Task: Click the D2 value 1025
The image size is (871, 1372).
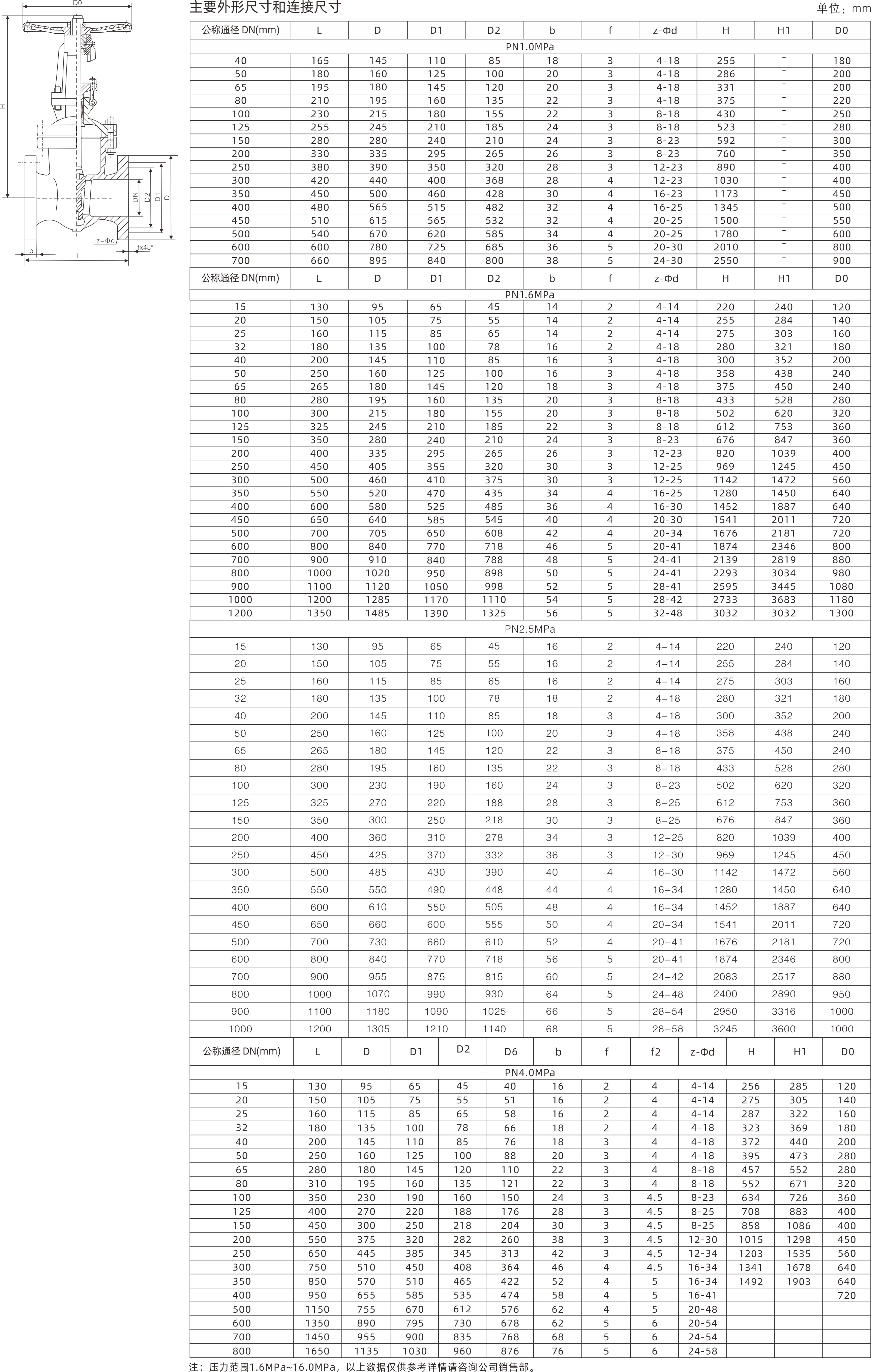Action: (x=493, y=1011)
